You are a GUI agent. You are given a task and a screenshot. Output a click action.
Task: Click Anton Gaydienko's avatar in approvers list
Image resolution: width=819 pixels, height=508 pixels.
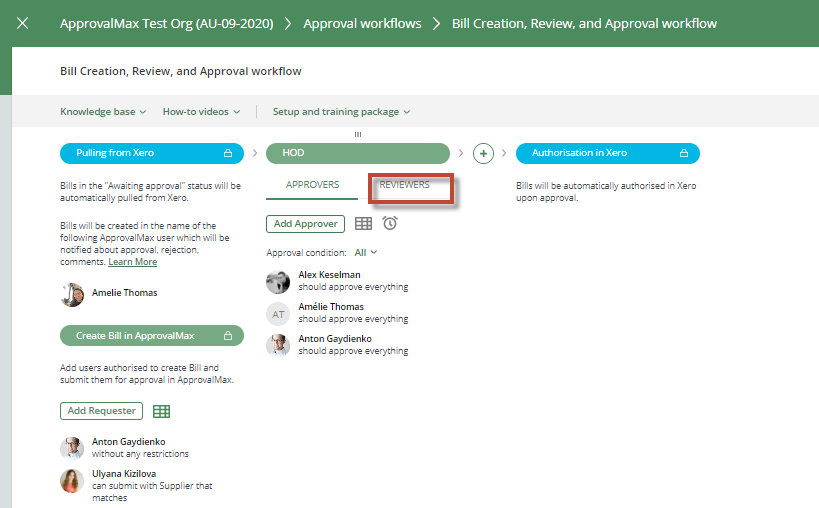[x=278, y=346]
